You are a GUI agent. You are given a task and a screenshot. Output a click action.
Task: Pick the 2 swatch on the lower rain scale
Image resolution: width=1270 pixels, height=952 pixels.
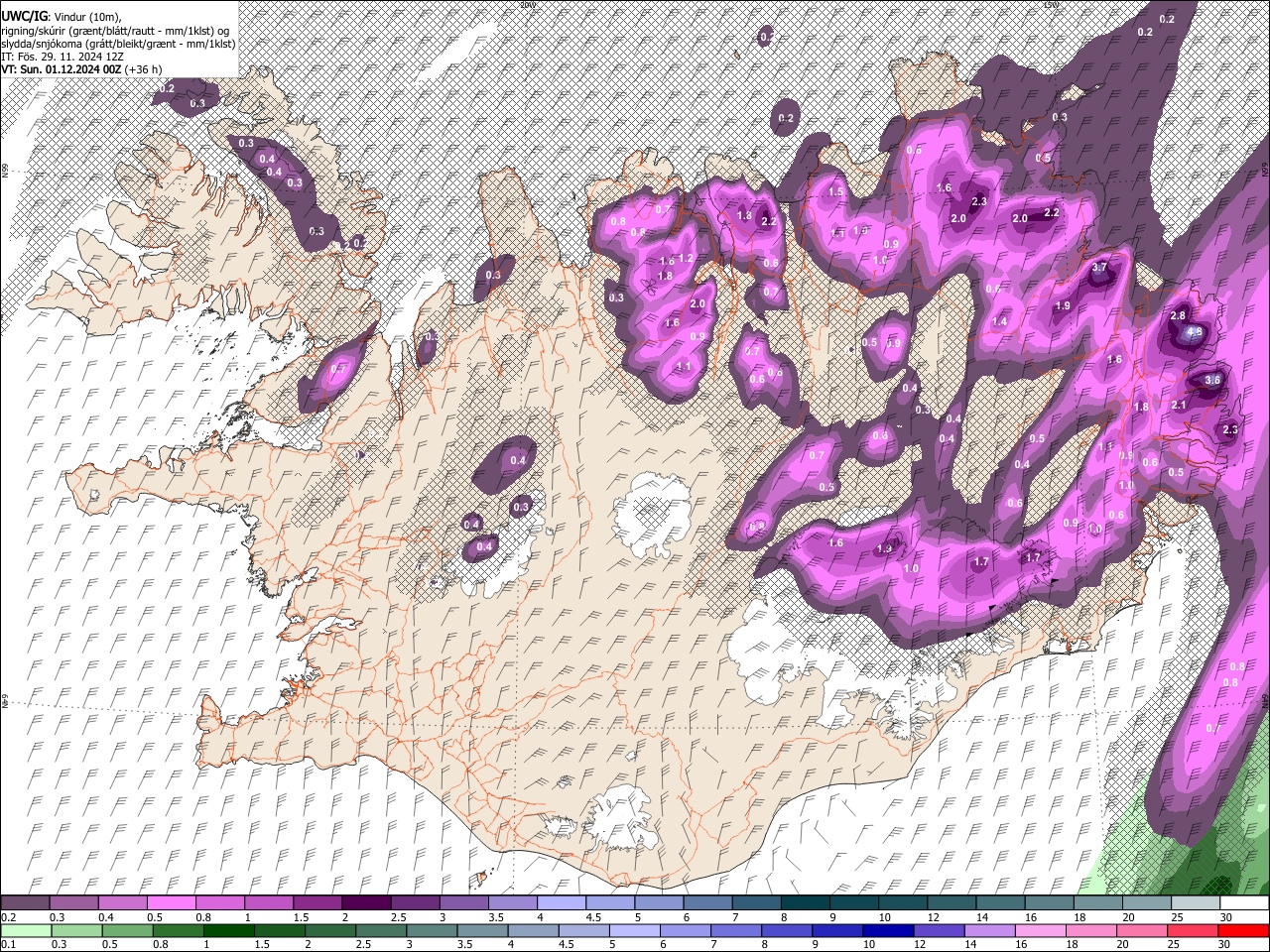coord(331,931)
